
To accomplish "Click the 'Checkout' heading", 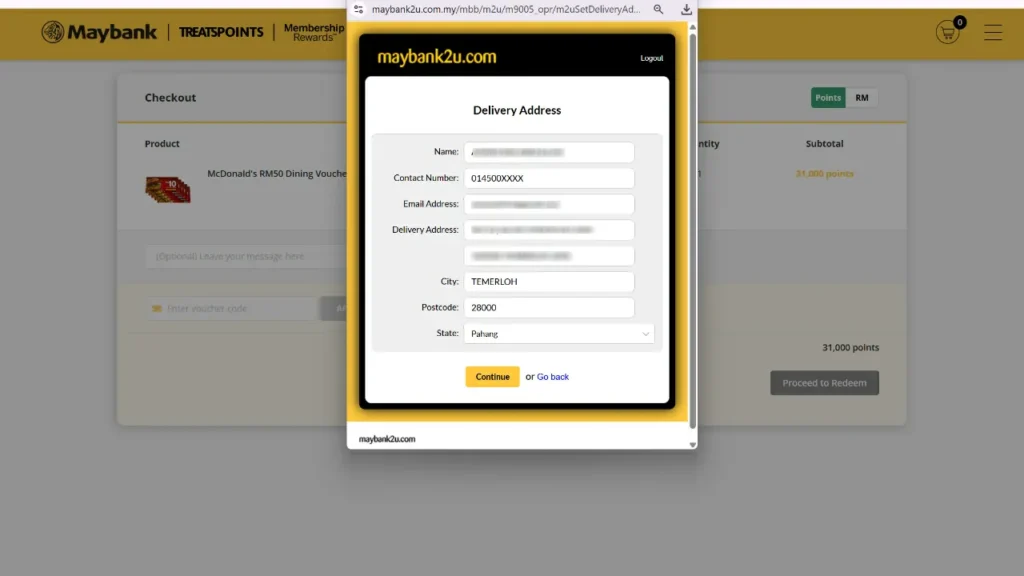I will tap(170, 98).
